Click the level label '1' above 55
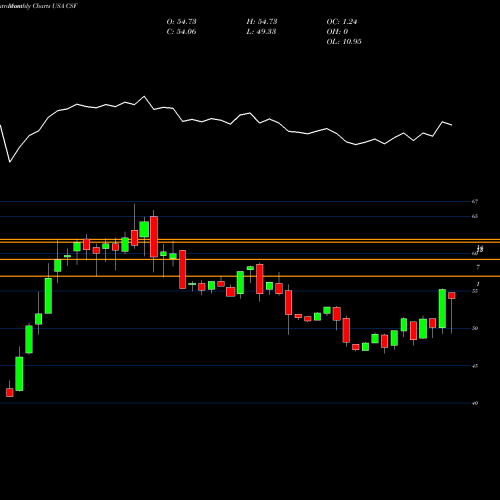Viewport: 500px width, 500px height. 478,284
